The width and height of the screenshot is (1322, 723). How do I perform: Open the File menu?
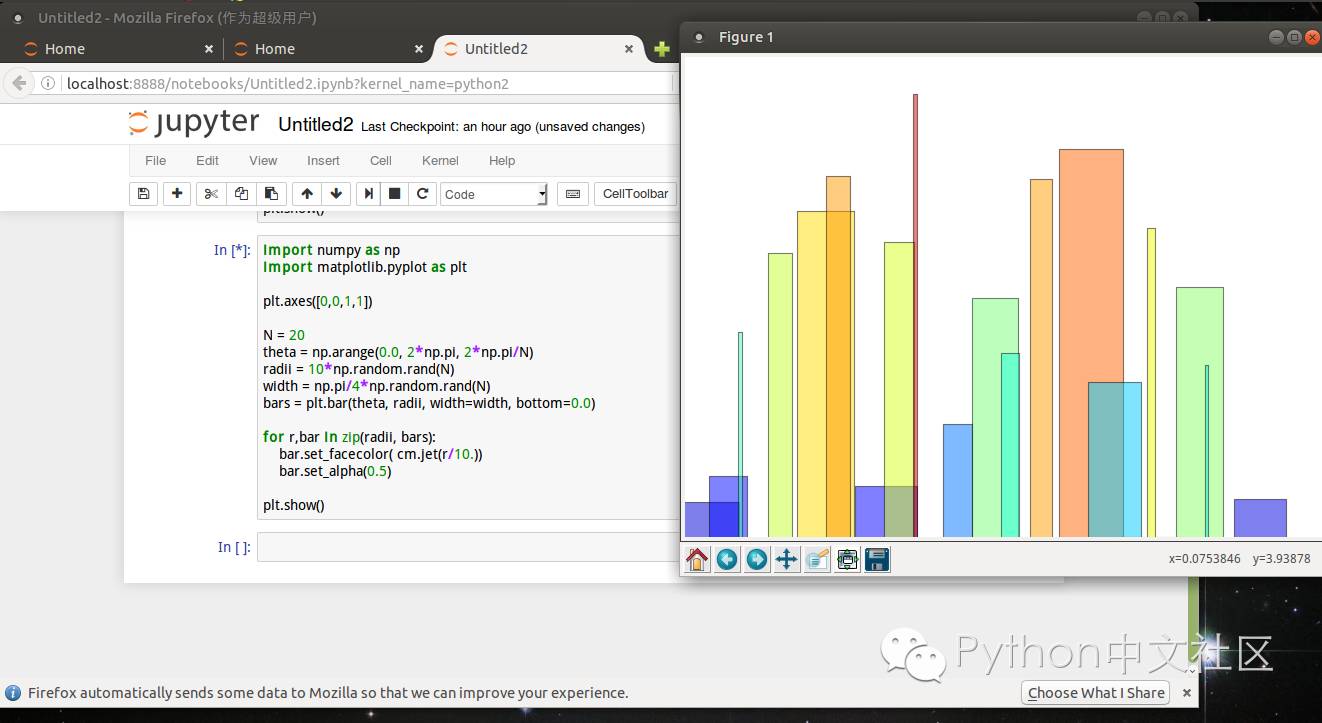tap(156, 160)
